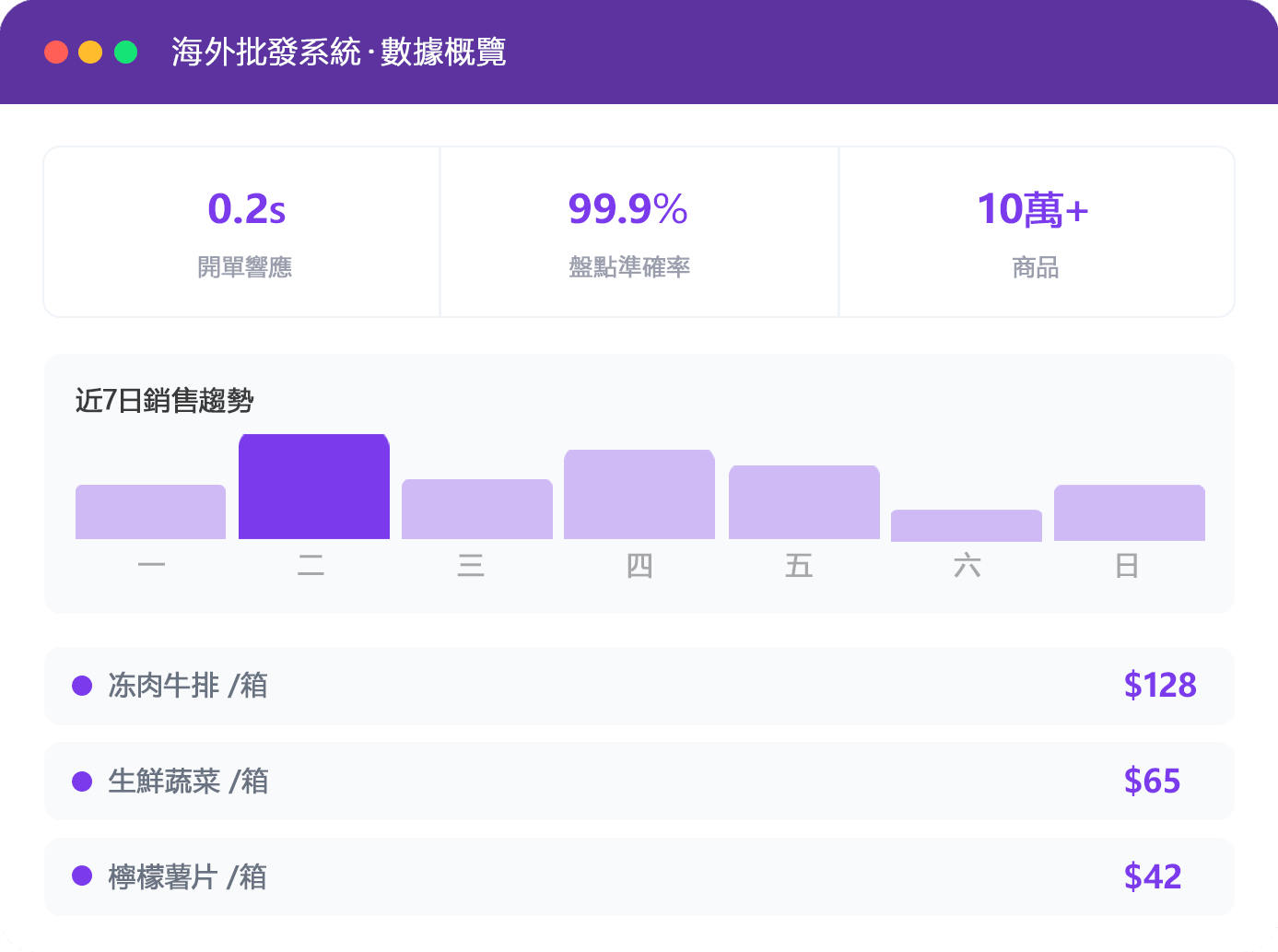Screen dimensions: 1278x952
Task: Open the 檸檬薯片 /箱 product row
Action: click(639, 876)
